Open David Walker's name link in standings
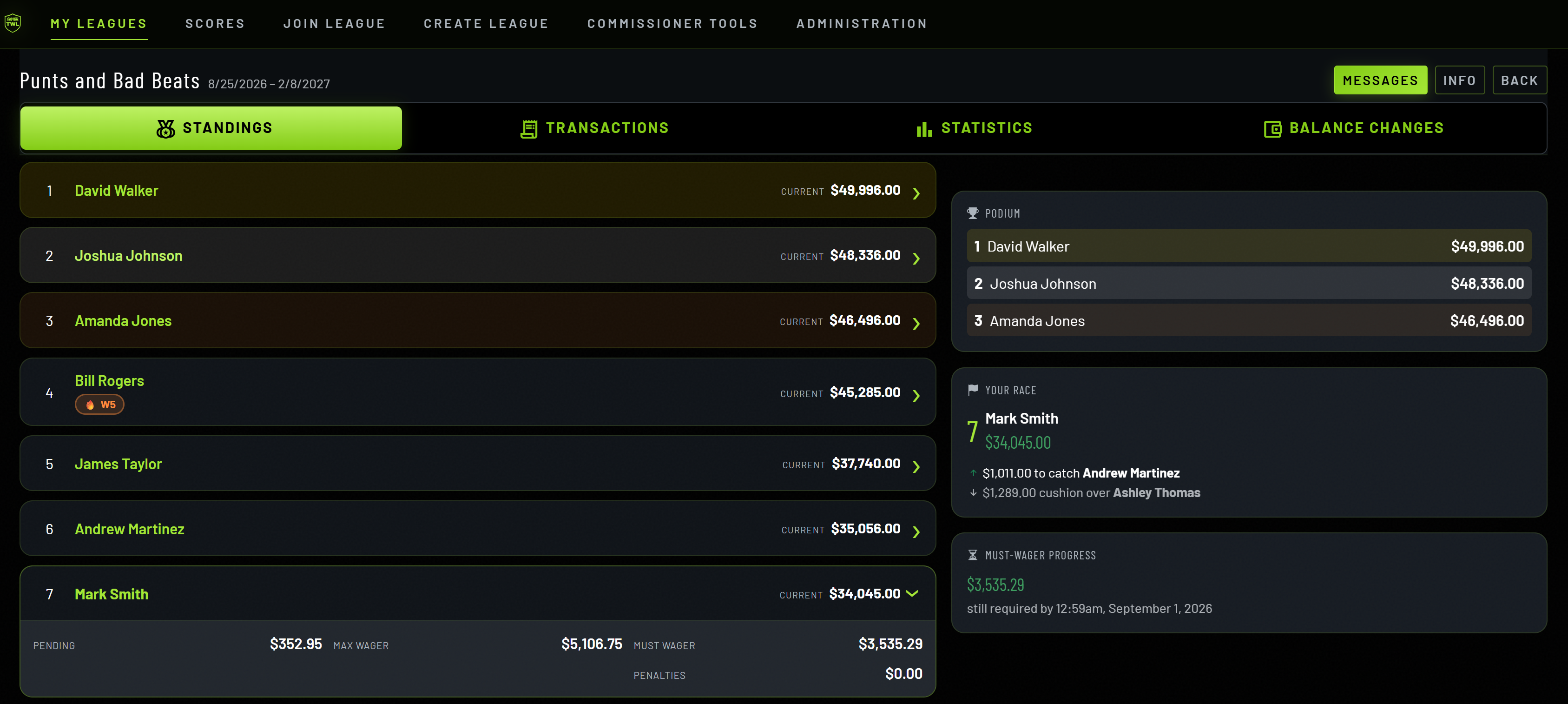 click(x=116, y=191)
